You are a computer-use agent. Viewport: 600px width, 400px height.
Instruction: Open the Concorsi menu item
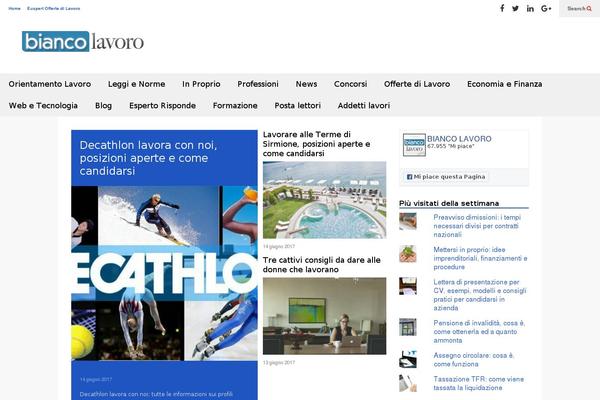[351, 84]
